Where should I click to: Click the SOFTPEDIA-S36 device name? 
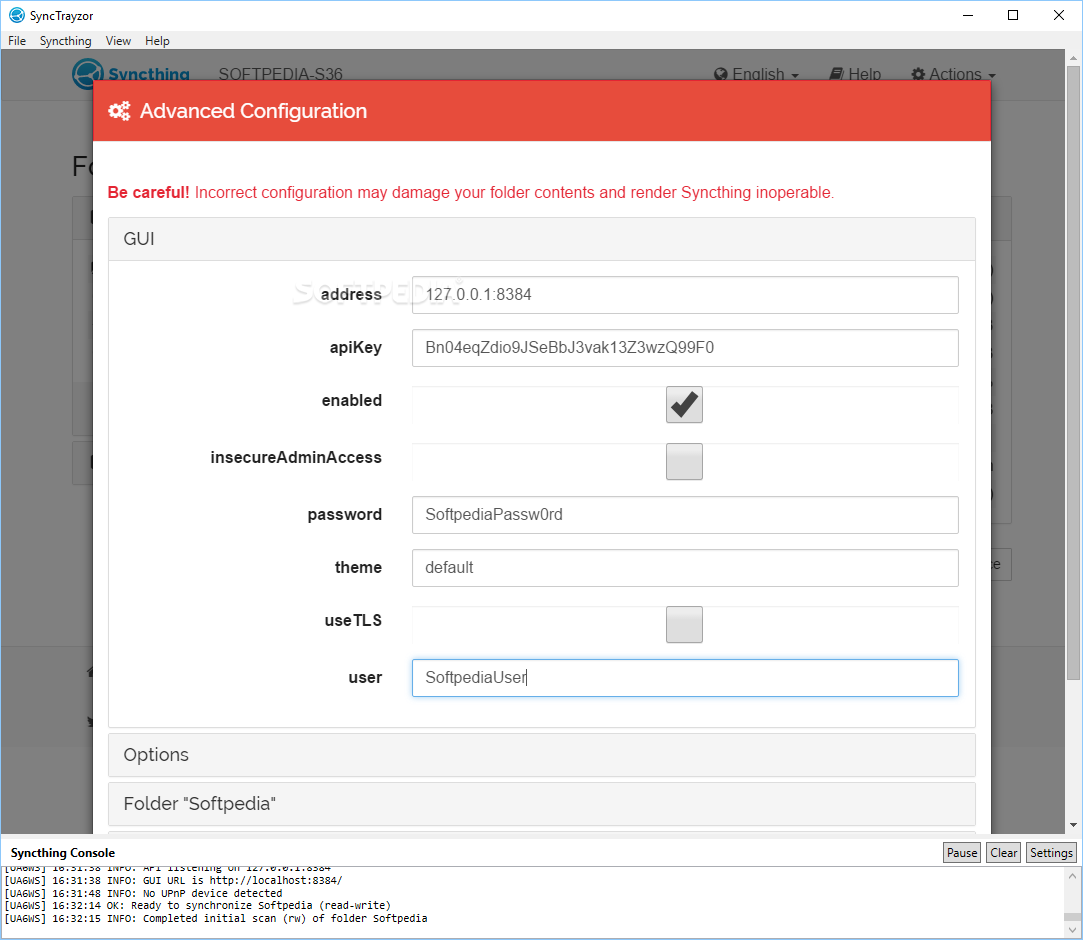click(280, 74)
